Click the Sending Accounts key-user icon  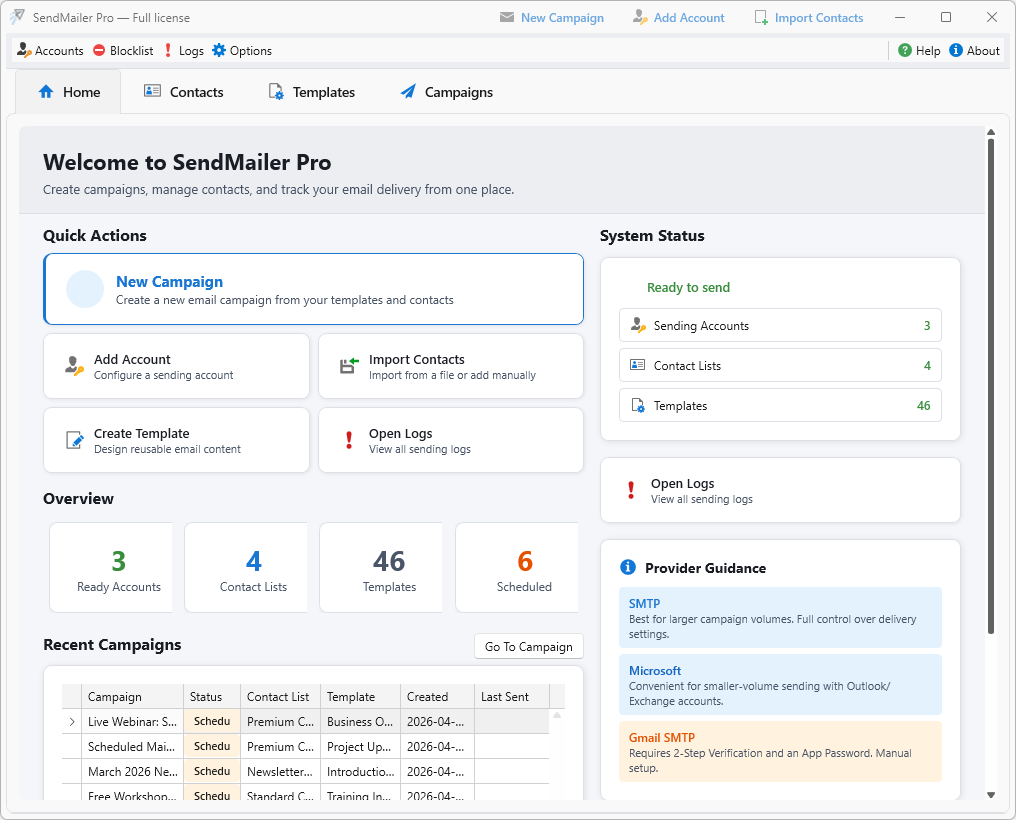pos(637,325)
